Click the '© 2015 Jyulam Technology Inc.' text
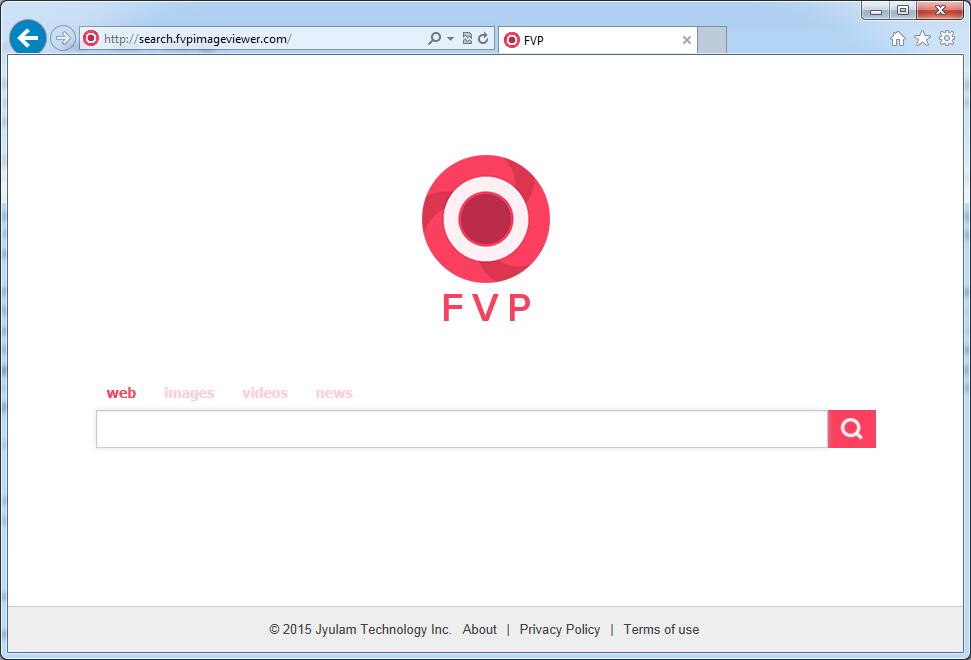 point(360,630)
